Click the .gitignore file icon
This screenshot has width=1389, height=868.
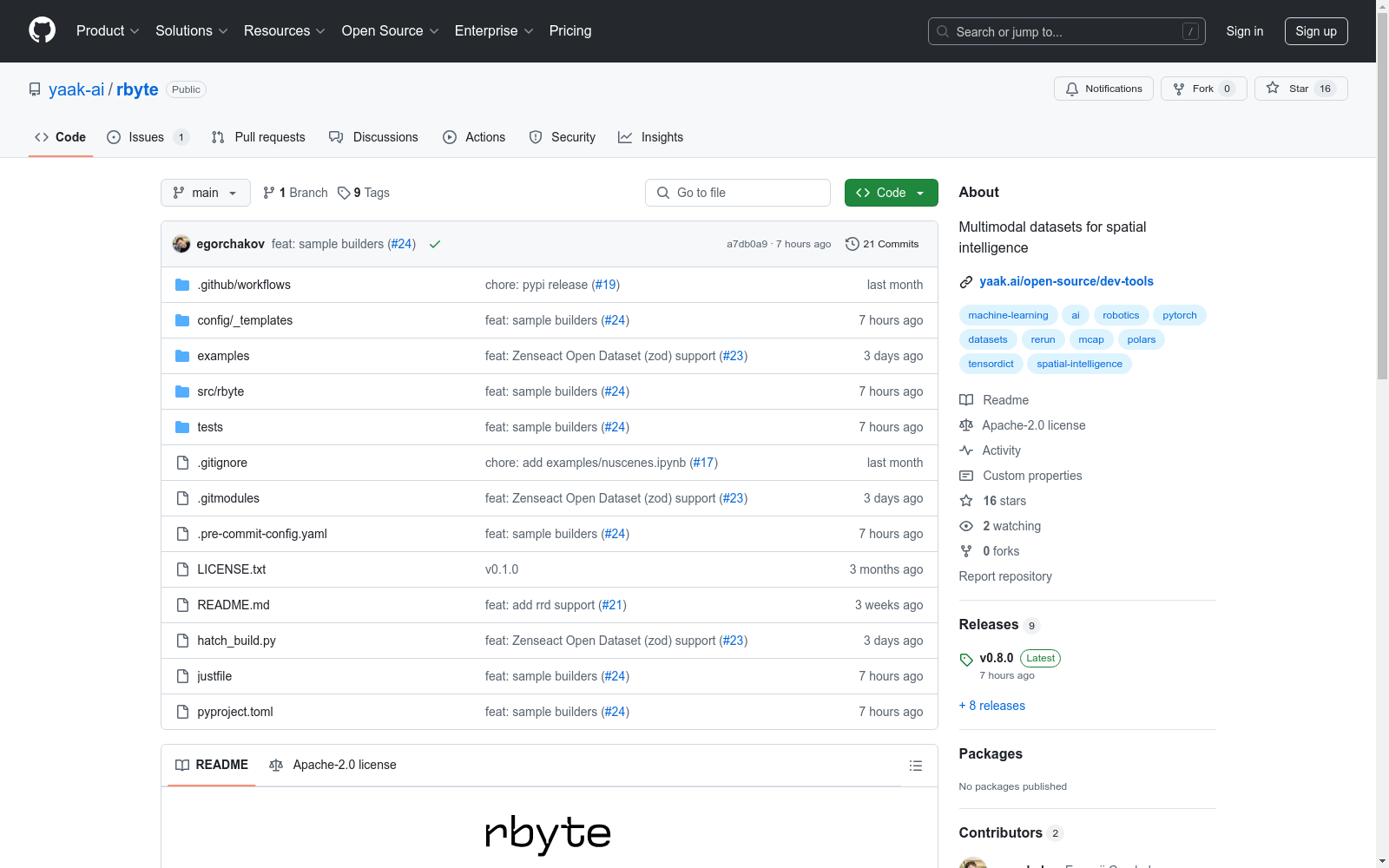coord(182,463)
